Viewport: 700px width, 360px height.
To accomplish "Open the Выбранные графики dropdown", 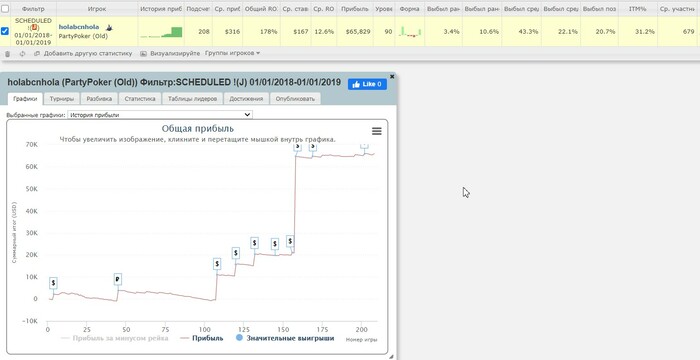I will tap(160, 115).
